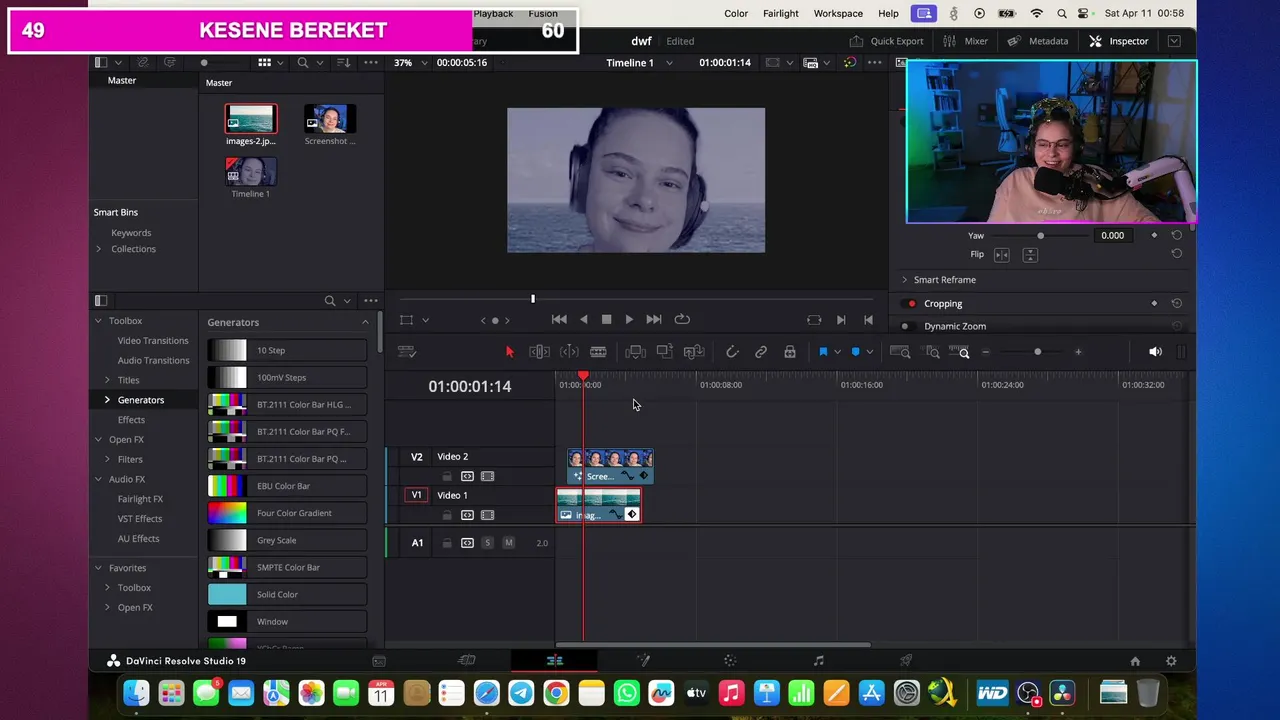Expand the Titles category in Toolbox
The image size is (1280, 720).
[x=107, y=380]
